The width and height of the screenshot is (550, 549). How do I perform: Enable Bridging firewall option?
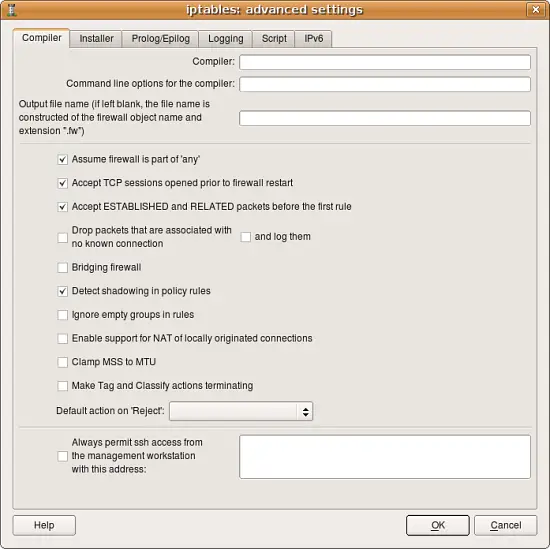(x=62, y=268)
